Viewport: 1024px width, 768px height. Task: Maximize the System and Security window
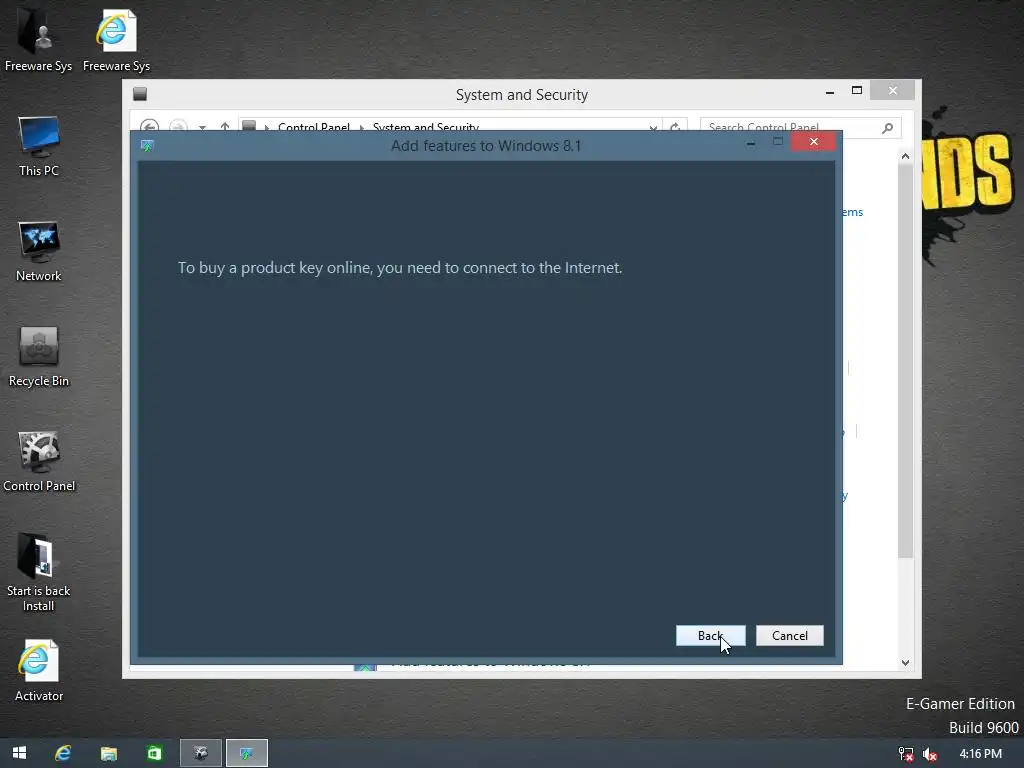[x=857, y=91]
